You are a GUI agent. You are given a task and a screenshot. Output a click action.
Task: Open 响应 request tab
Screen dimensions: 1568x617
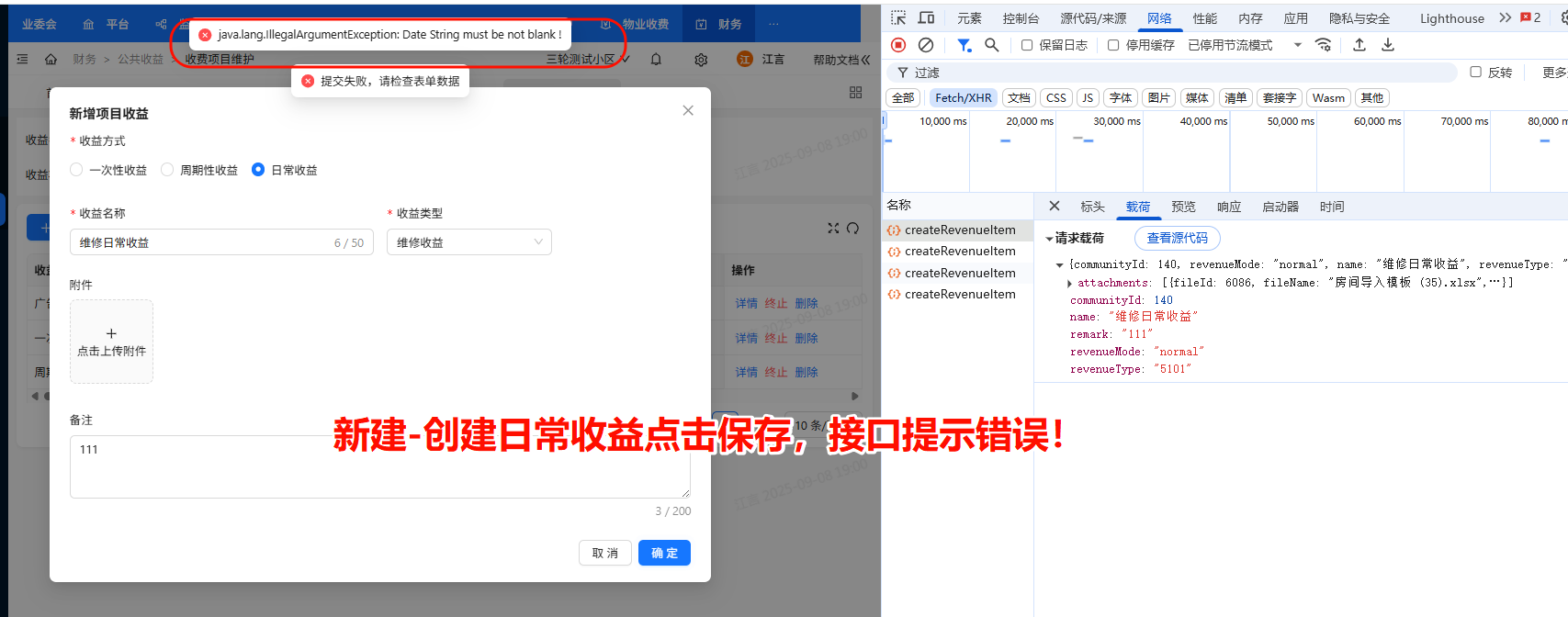click(x=1229, y=207)
